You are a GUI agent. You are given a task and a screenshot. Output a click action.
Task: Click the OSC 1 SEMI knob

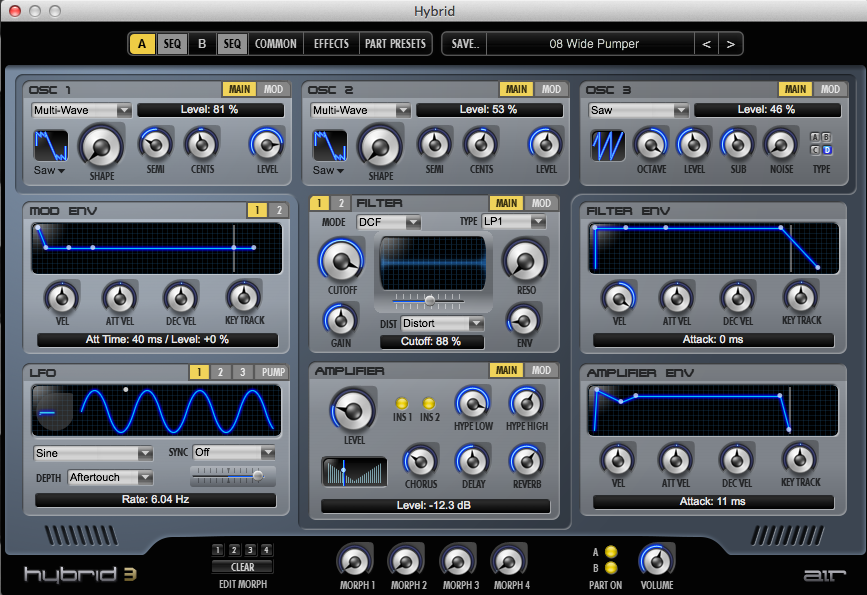point(155,144)
